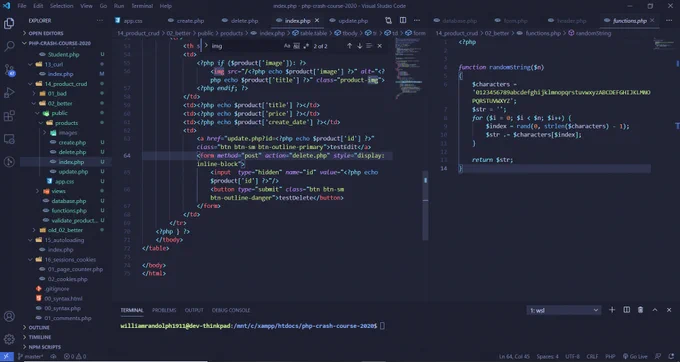The height and width of the screenshot is (362, 680).
Task: Click the synchronize changes icon in status bar
Action: (x=53, y=356)
